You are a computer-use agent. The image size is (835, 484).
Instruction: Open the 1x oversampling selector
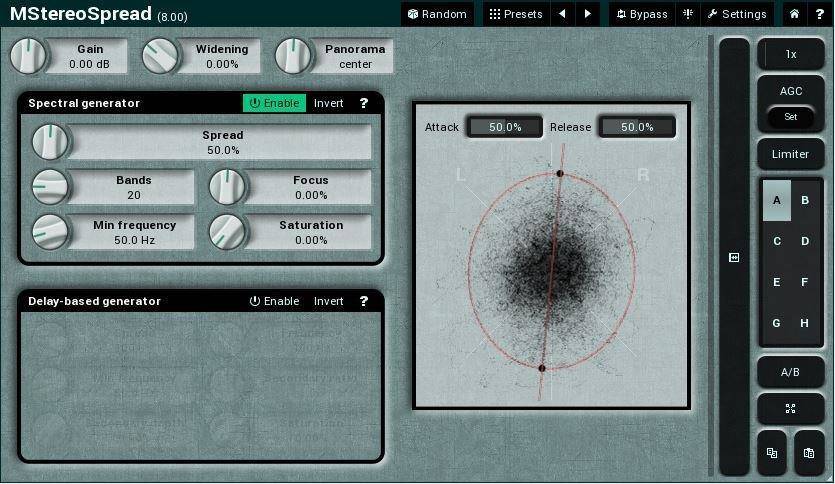pyautogui.click(x=791, y=54)
